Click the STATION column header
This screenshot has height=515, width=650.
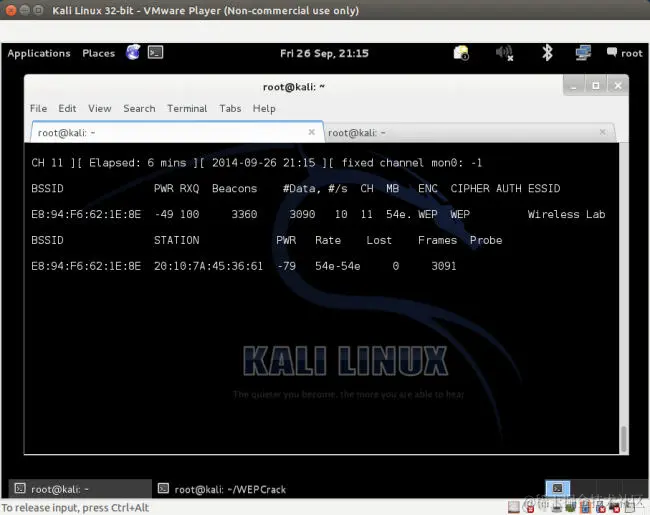(177, 240)
